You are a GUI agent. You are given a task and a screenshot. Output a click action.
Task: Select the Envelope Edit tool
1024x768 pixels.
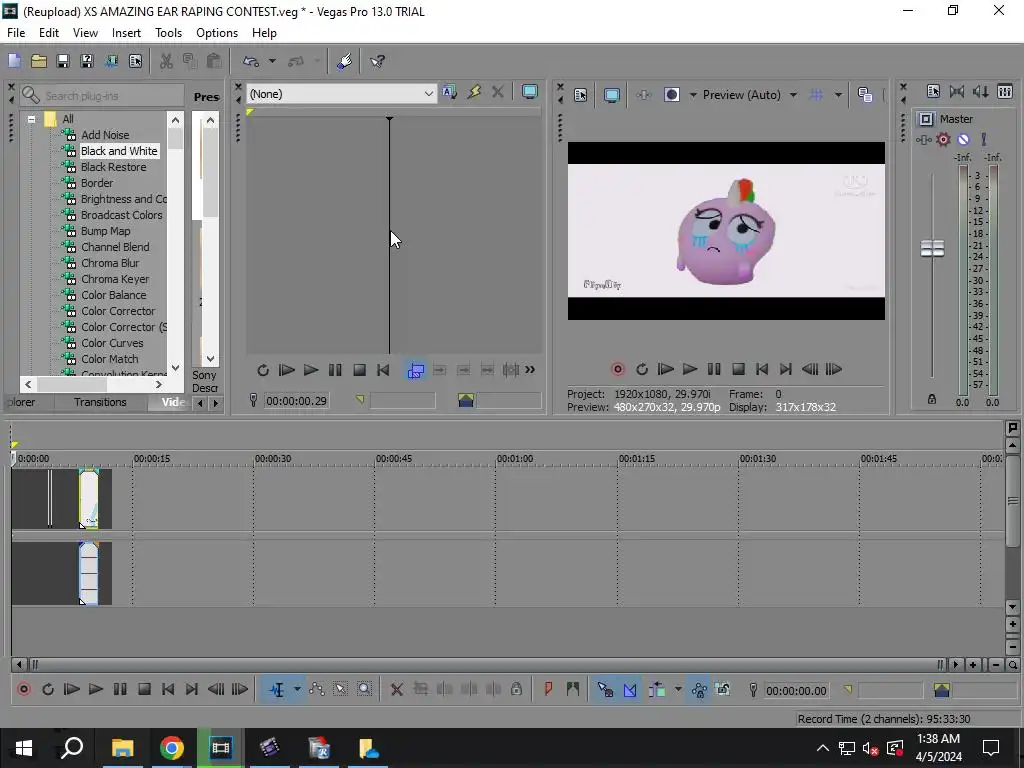pos(317,690)
